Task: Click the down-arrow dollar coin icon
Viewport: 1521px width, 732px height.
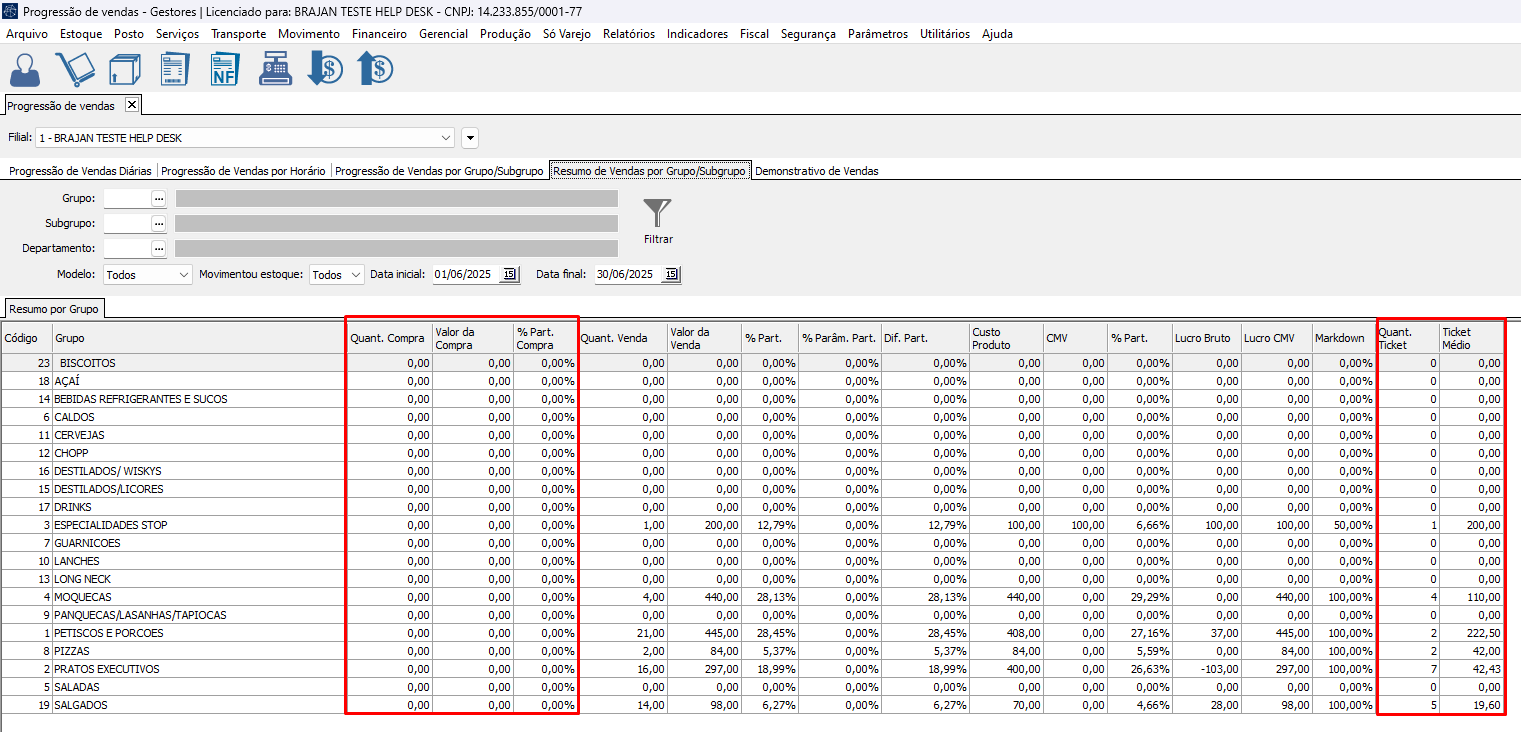Action: click(x=325, y=69)
